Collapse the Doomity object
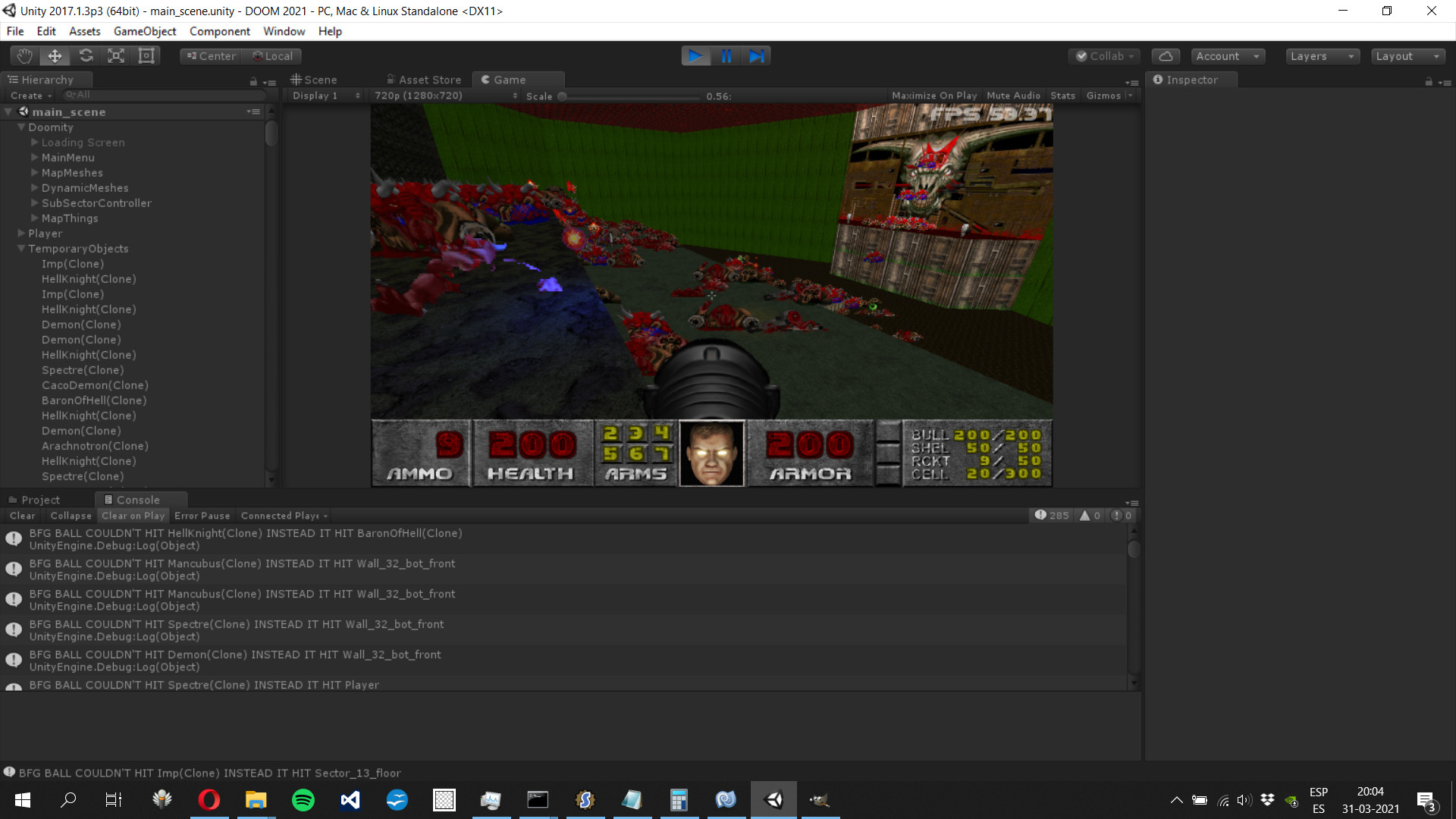Viewport: 1456px width, 819px height. pos(21,127)
